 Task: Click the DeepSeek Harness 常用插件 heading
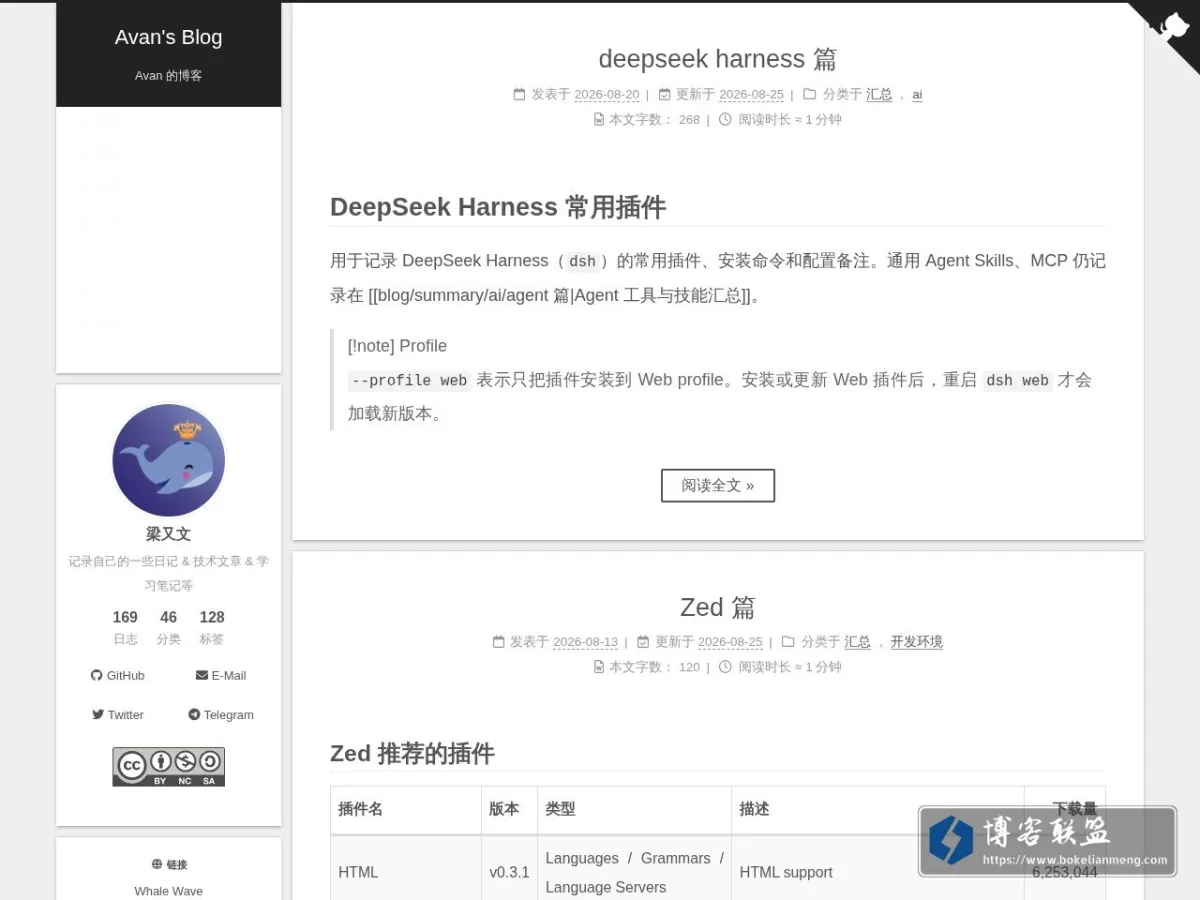point(498,207)
